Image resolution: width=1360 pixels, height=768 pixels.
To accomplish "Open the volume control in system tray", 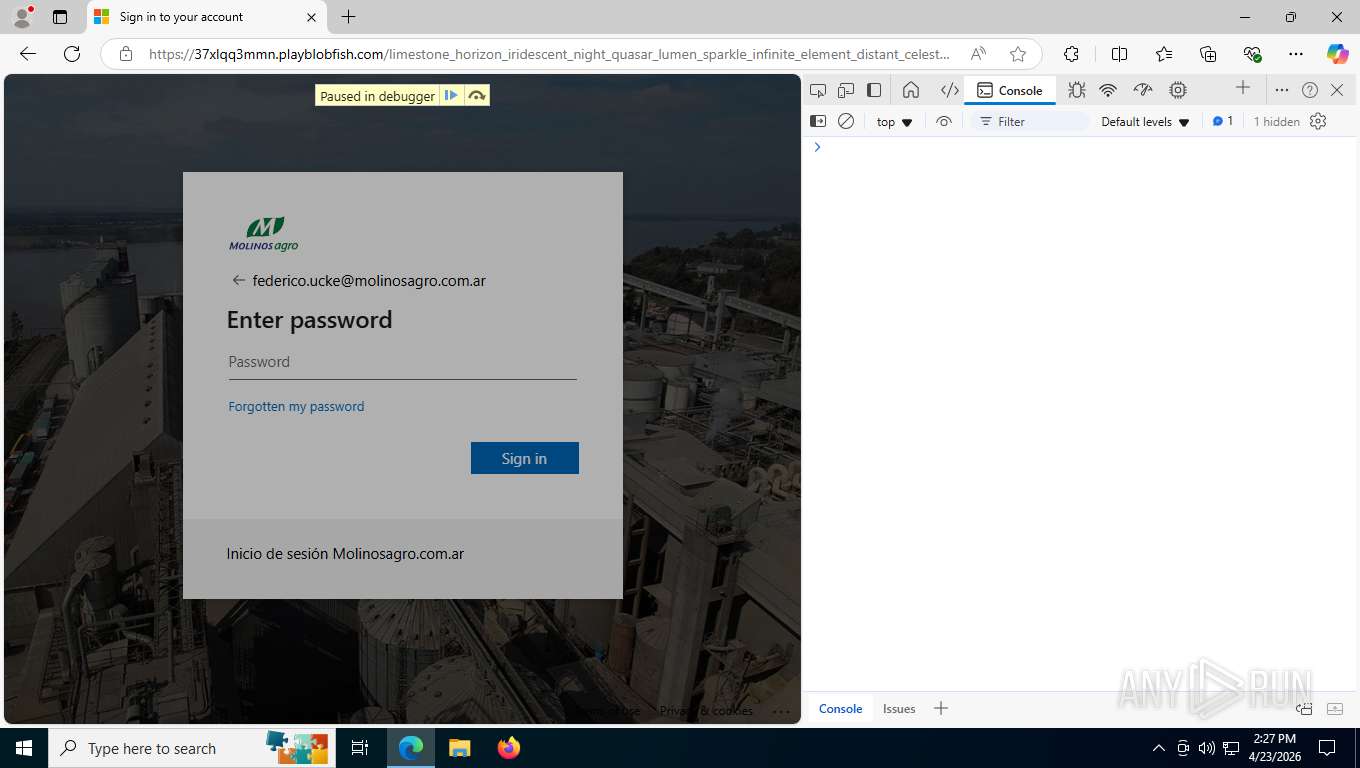I will (1207, 748).
